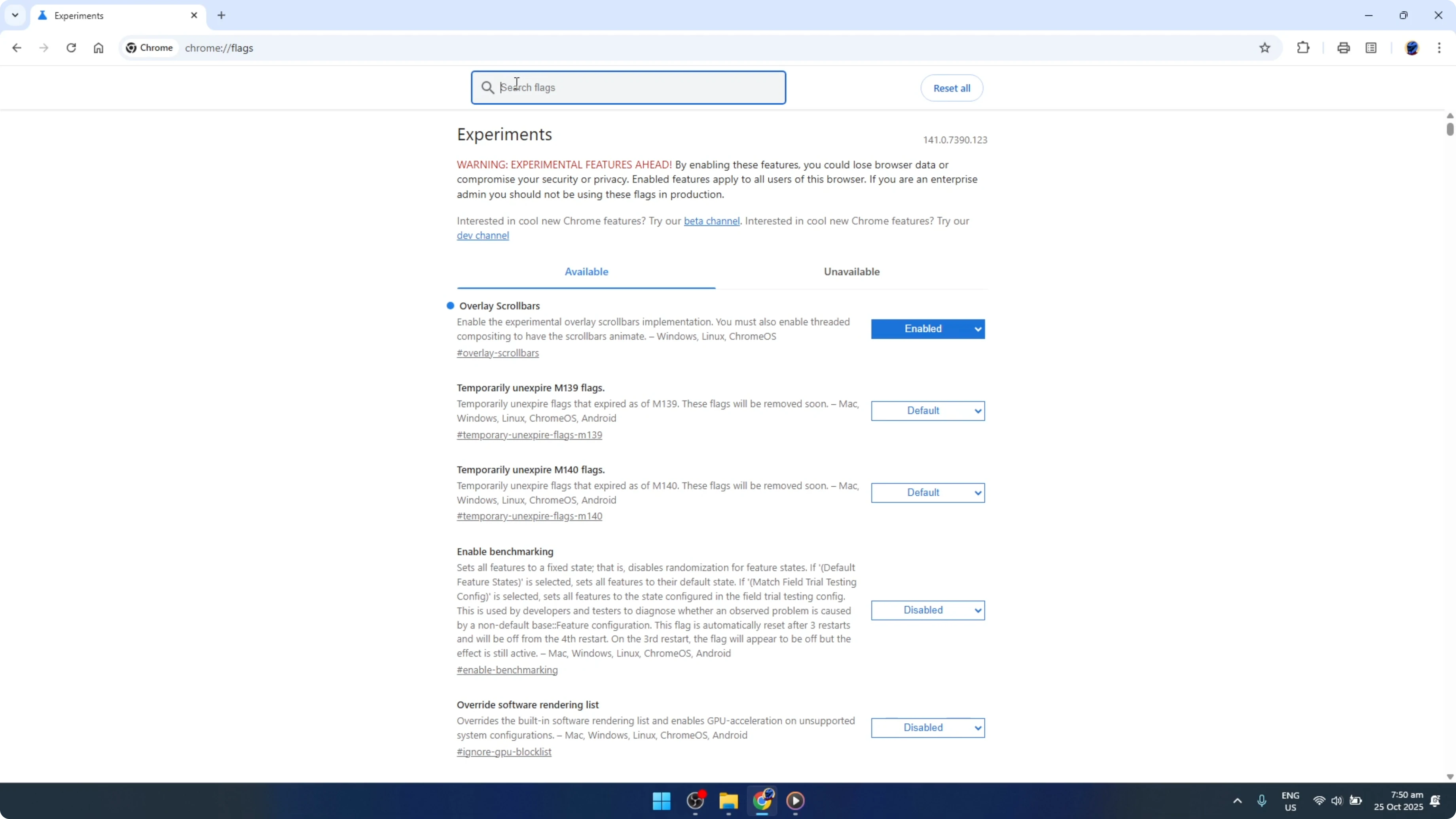Screen dimensions: 1456x819
Task: Go to the browser home page
Action: click(x=99, y=47)
